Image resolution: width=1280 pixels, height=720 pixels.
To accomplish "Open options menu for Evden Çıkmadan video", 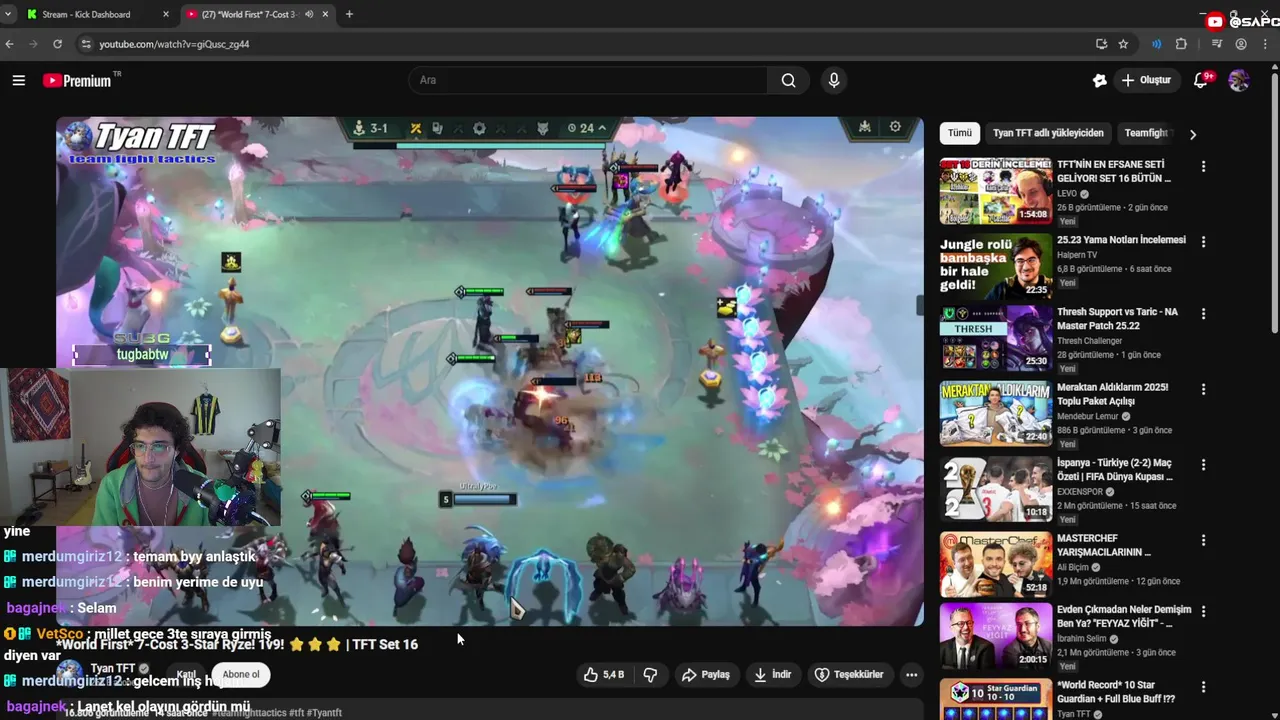I will click(x=1203, y=611).
